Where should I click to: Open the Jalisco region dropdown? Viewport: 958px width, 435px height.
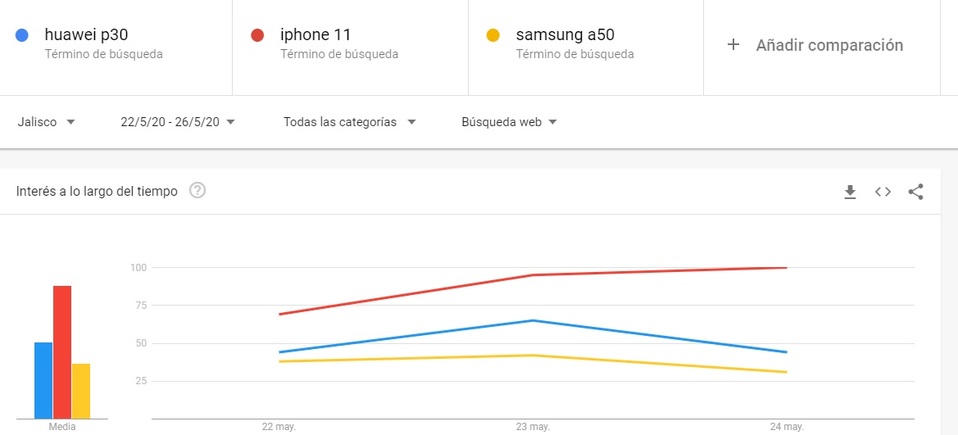tap(46, 122)
